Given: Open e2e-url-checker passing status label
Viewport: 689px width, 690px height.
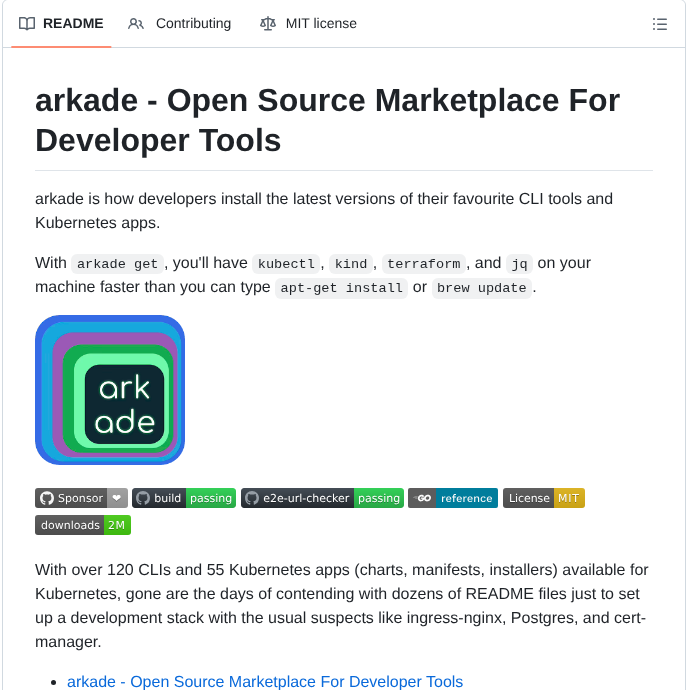Looking at the screenshot, I should pyautogui.click(x=379, y=498).
